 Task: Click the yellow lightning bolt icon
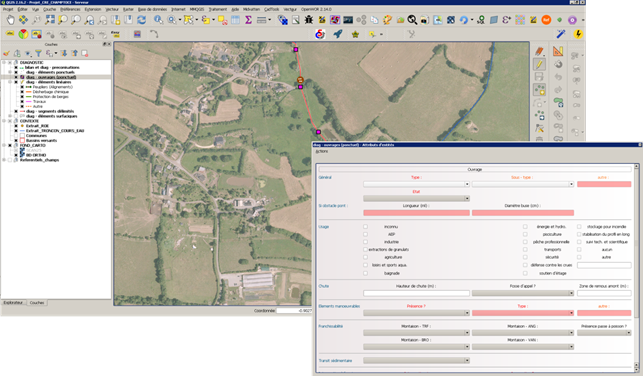point(578,34)
